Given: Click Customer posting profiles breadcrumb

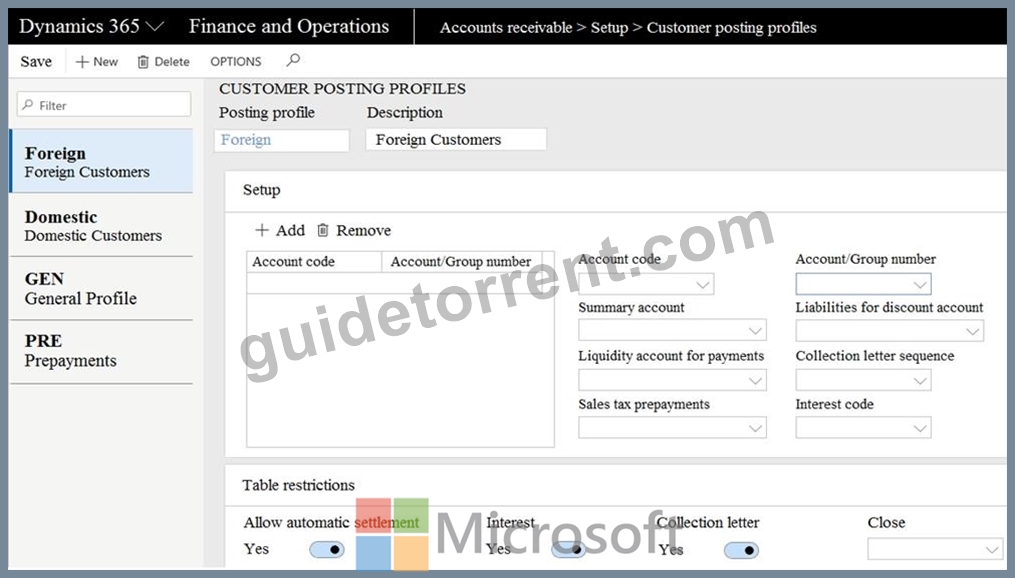Looking at the screenshot, I should pyautogui.click(x=731, y=28).
